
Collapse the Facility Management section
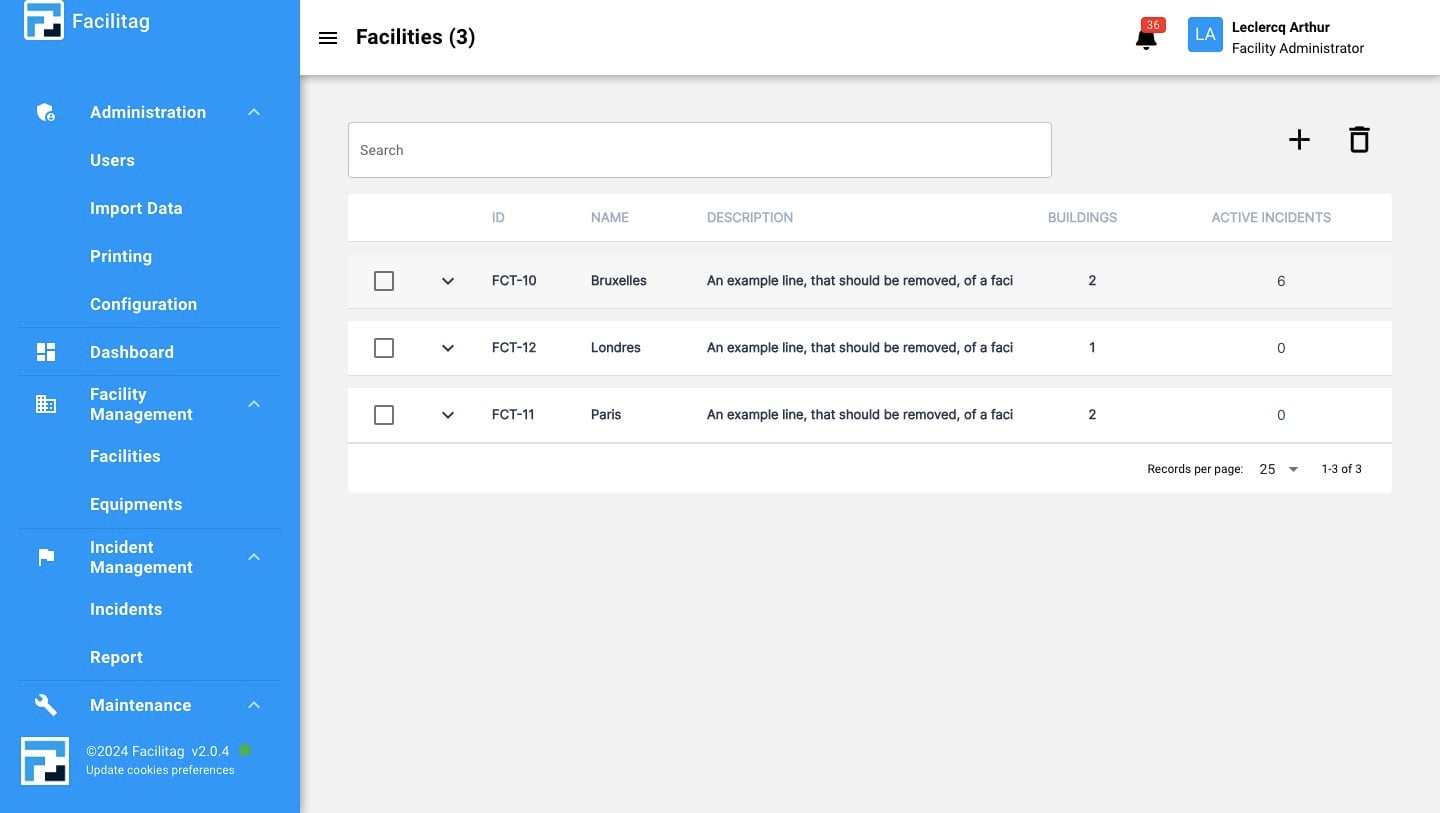(x=254, y=404)
